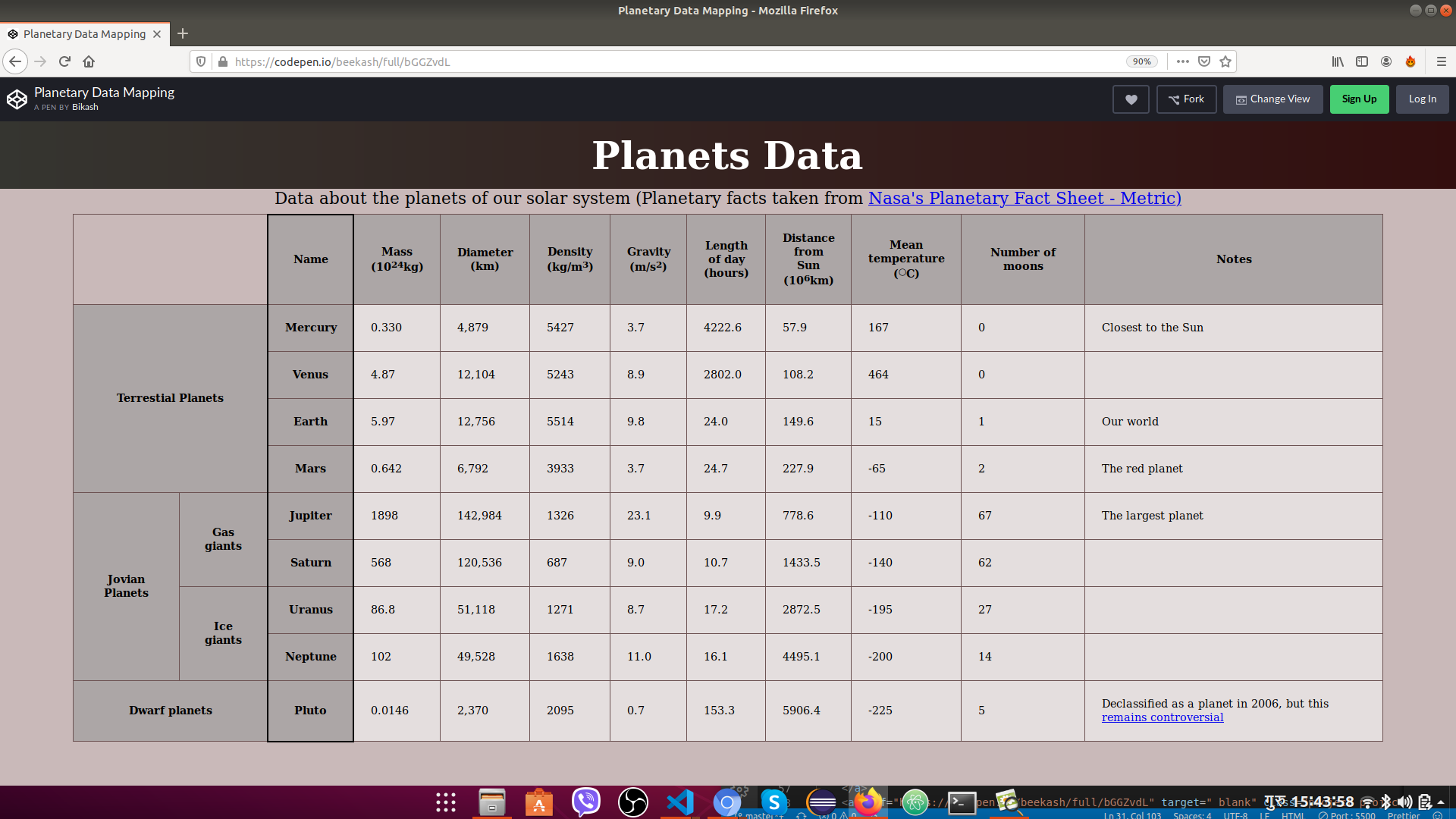This screenshot has height=819, width=1456.
Task: Open Skype from the dock
Action: (x=774, y=802)
